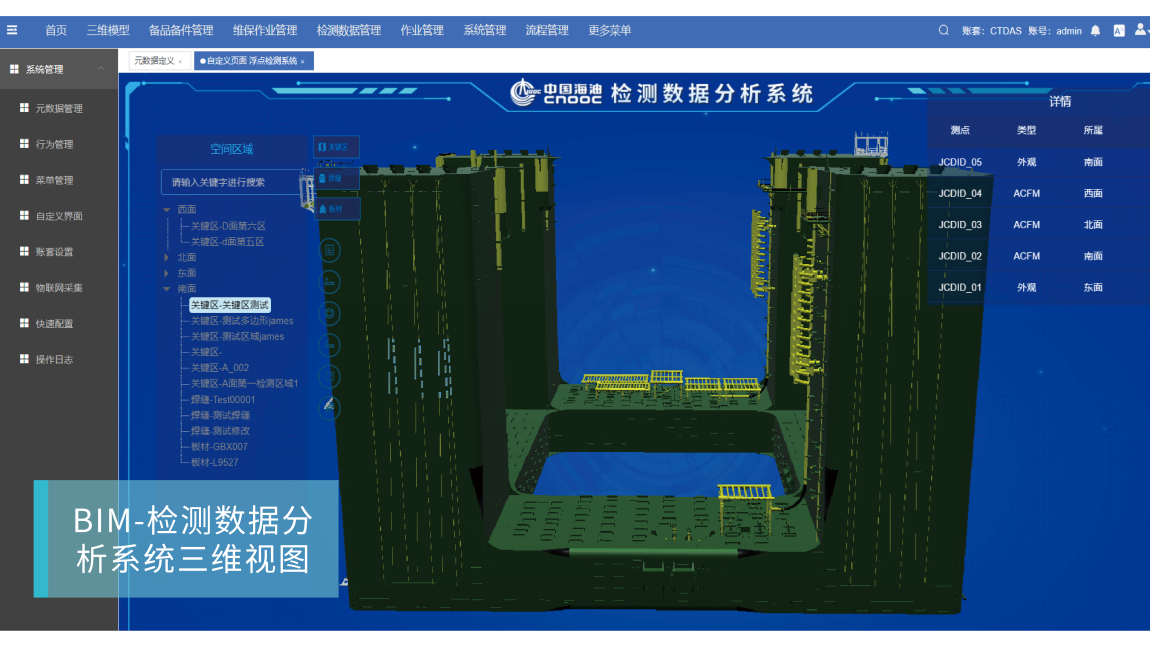This screenshot has height=647, width=1150.
Task: Open the search magnifier in the top bar
Action: [943, 30]
